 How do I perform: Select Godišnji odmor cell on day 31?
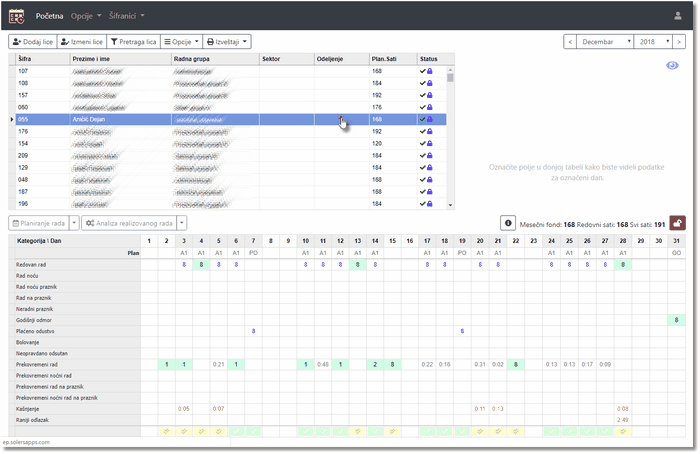pyautogui.click(x=676, y=320)
